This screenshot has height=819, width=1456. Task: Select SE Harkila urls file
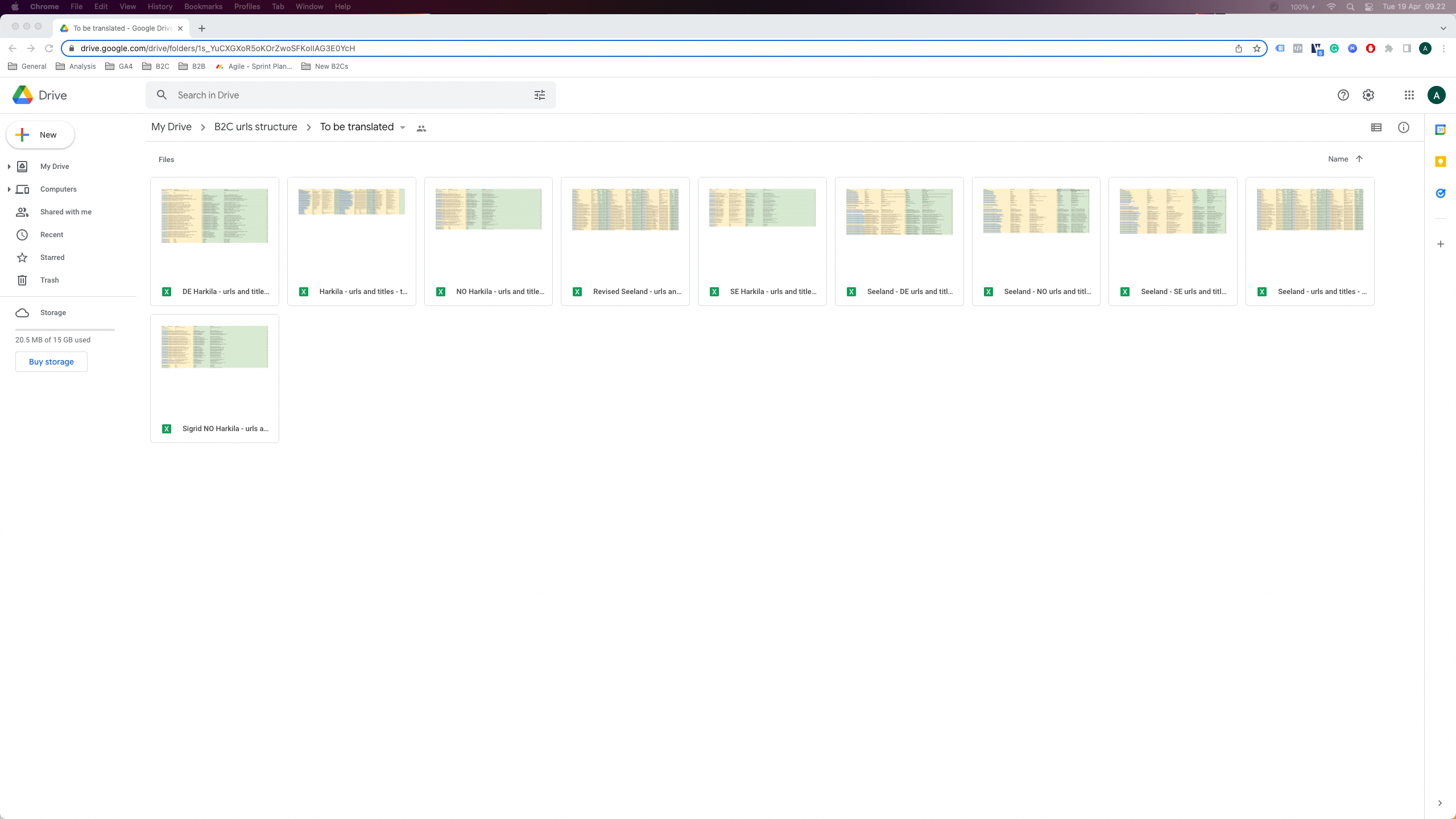click(762, 241)
